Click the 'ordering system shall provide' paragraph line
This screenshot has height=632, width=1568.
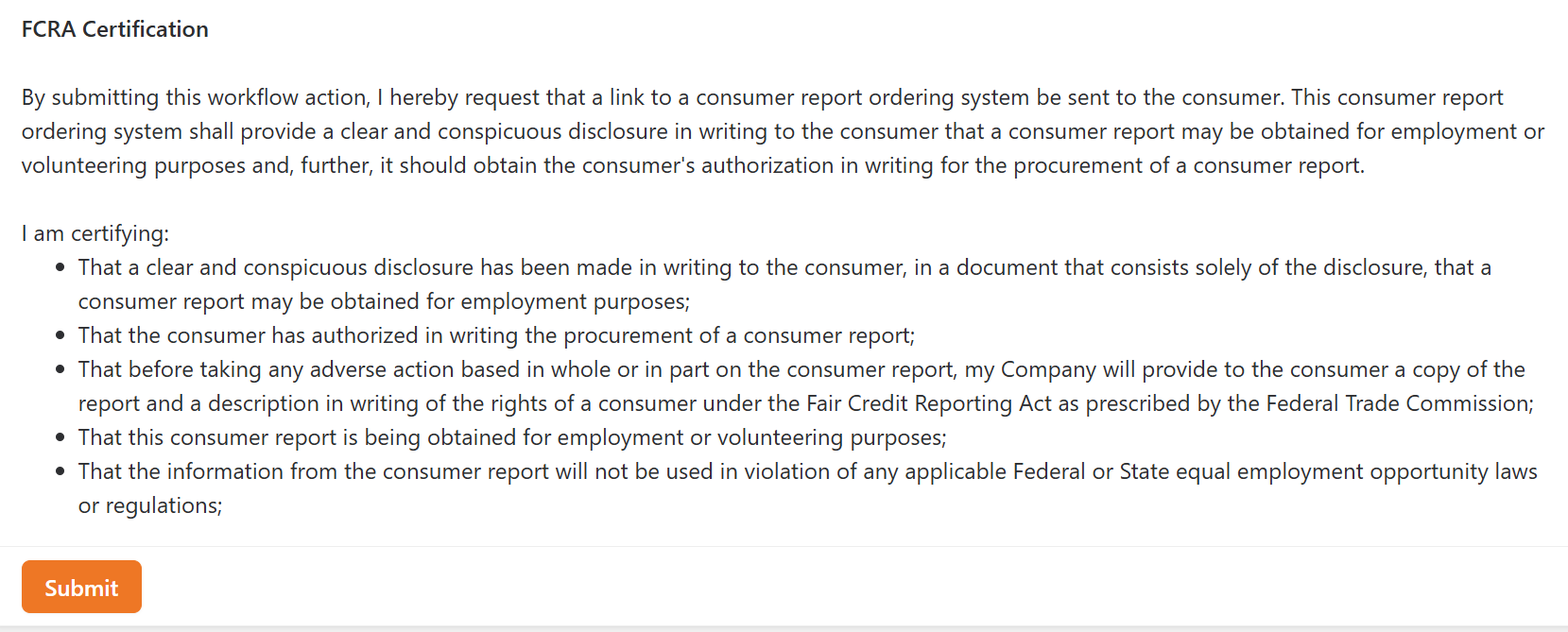784,131
